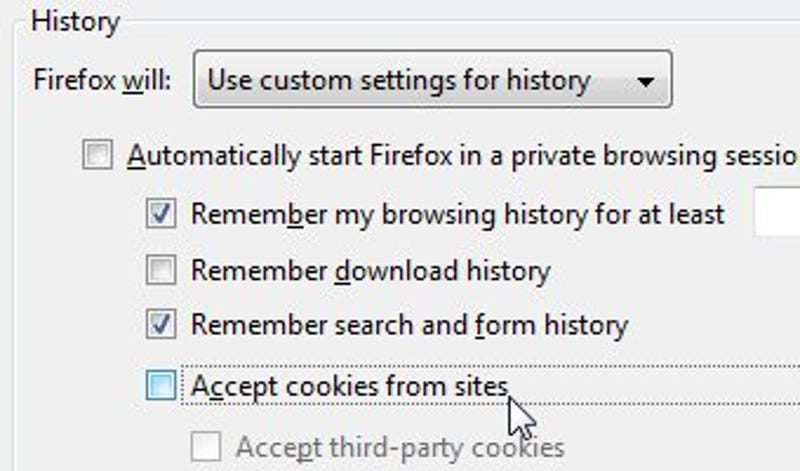Click the 'Accept cookies from sites' label text
Image resolution: width=800 pixels, height=471 pixels.
(x=349, y=386)
